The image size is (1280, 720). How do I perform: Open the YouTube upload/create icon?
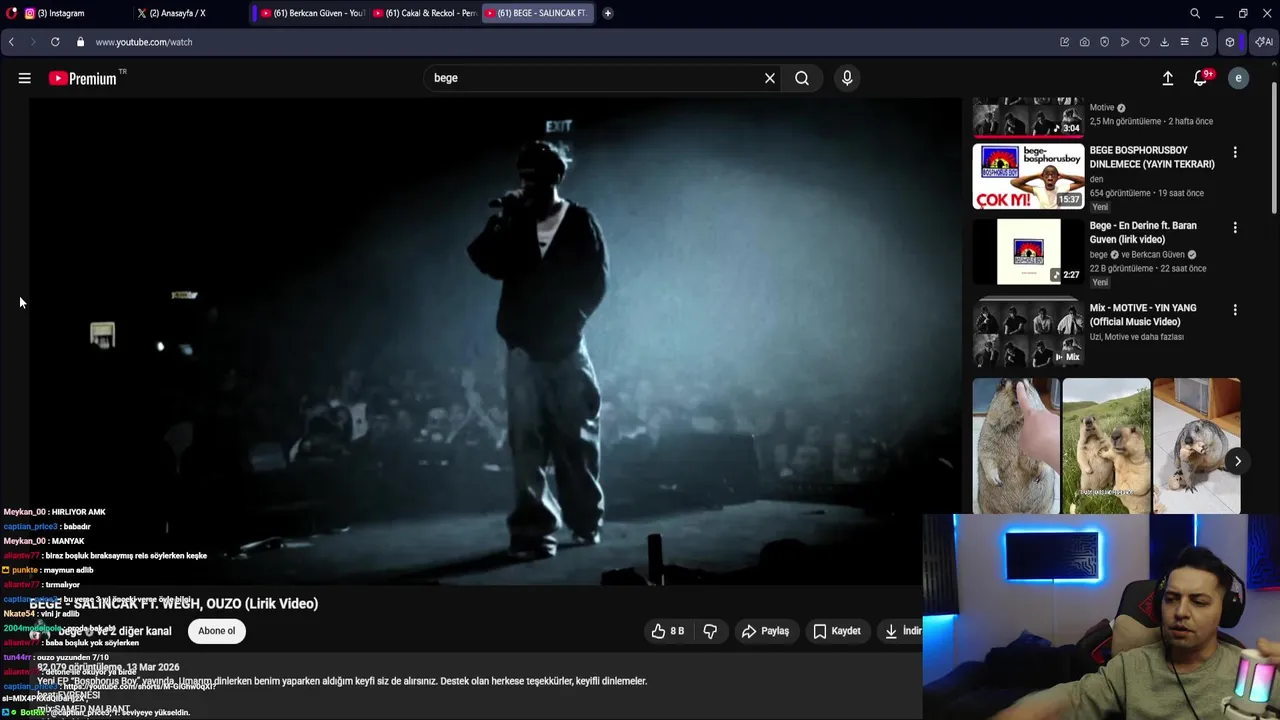1167,78
